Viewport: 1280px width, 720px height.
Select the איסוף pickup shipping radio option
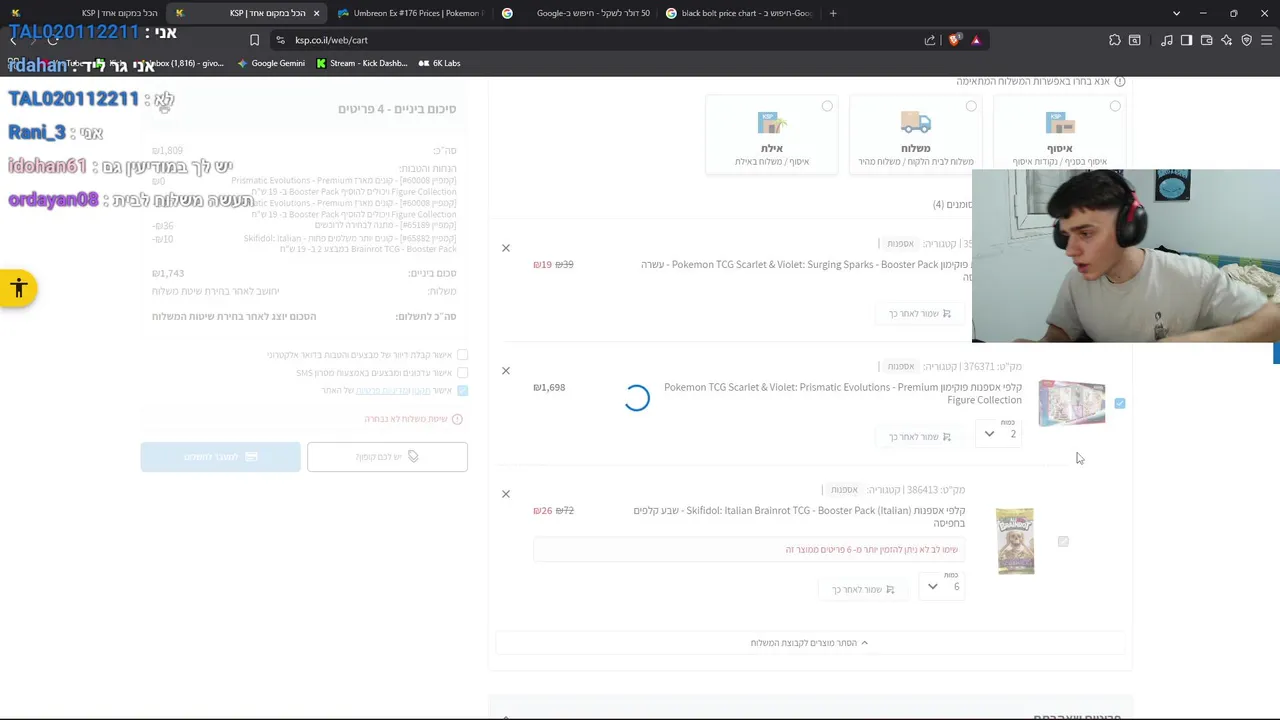click(x=1115, y=106)
